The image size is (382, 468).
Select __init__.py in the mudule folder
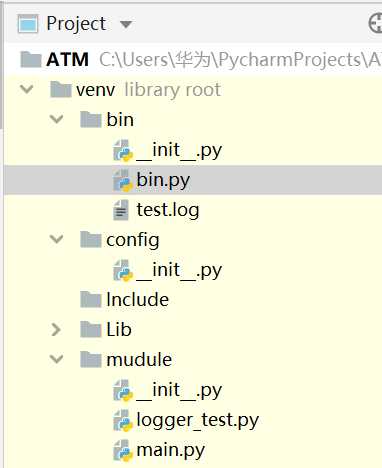(179, 391)
